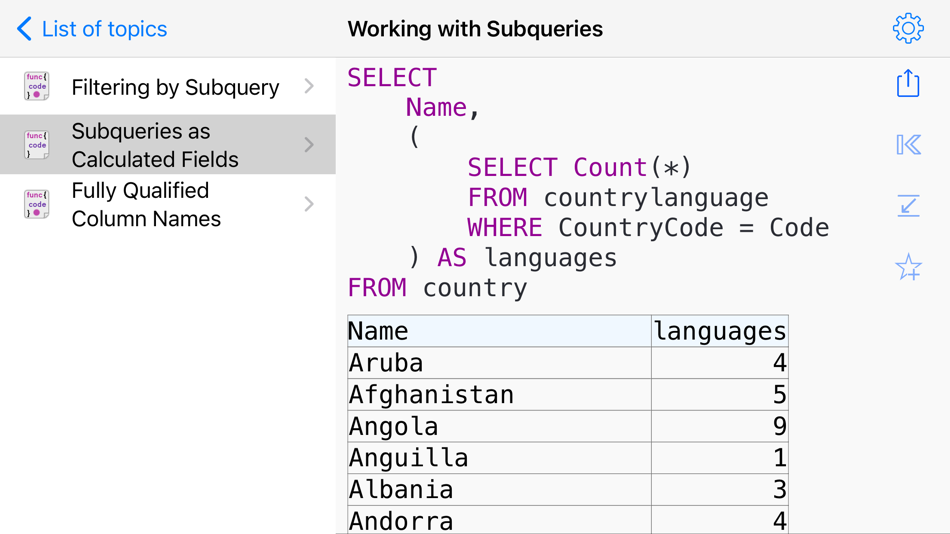
Task: Add to favorites star icon
Action: [x=908, y=267]
